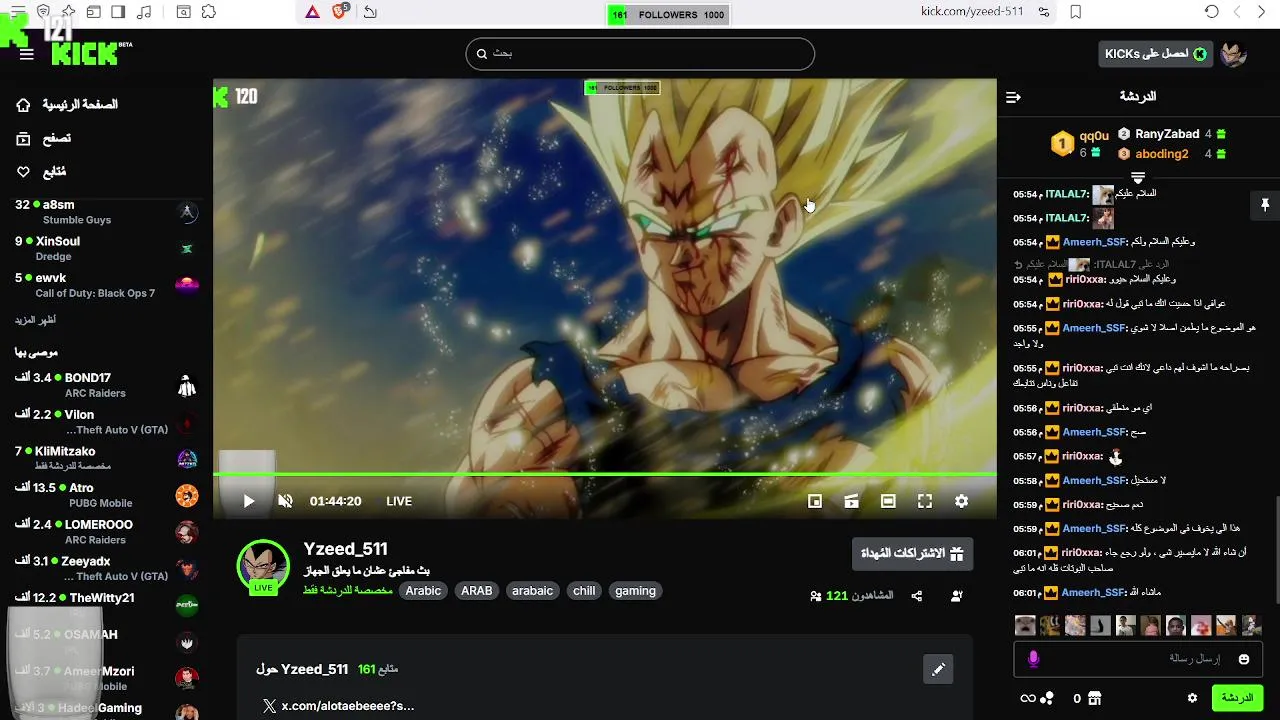Open the emoji picker in chat
The height and width of the screenshot is (720, 1280).
(x=1244, y=659)
